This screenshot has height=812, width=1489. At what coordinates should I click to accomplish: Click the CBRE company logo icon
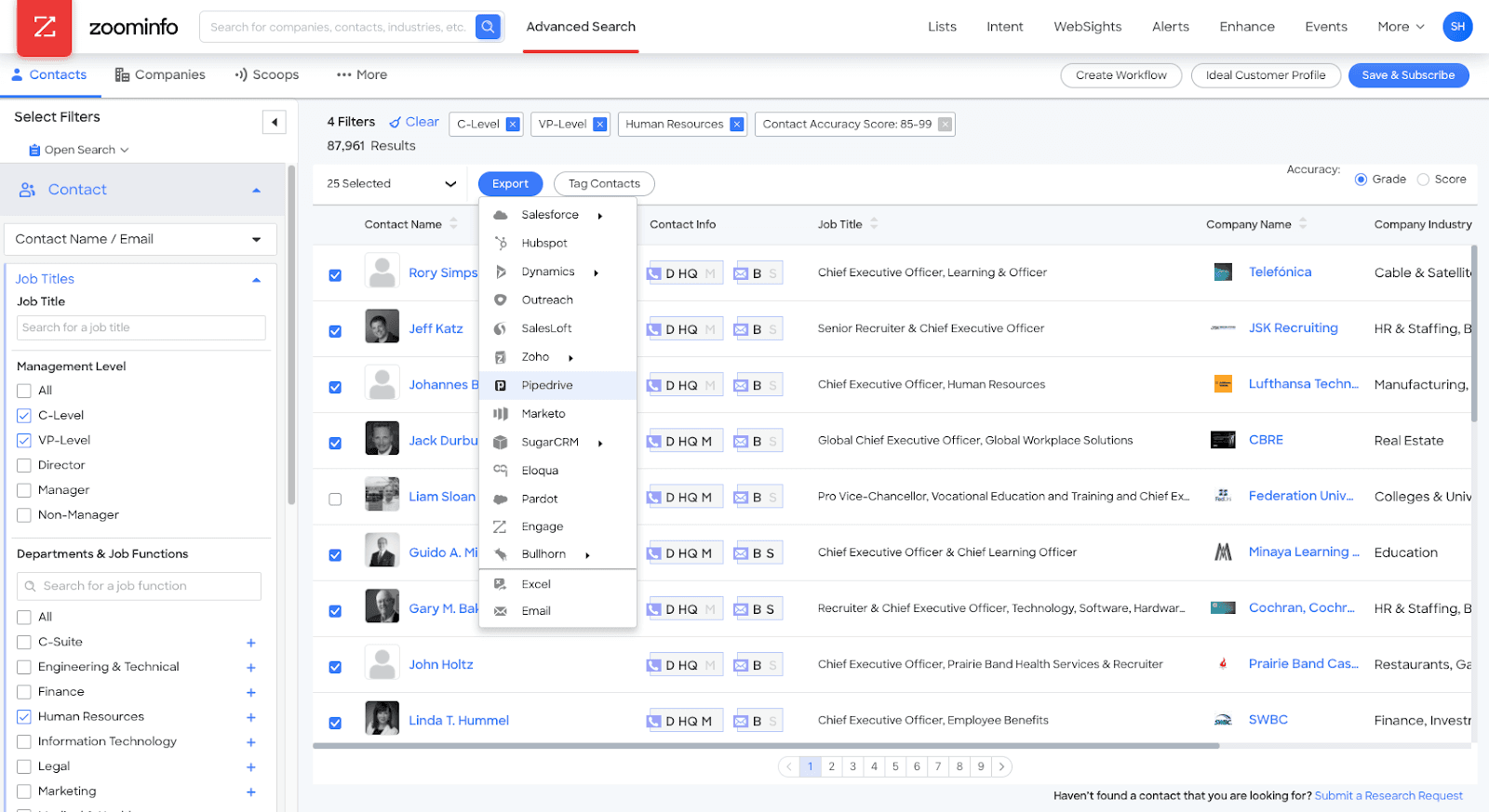click(1223, 440)
